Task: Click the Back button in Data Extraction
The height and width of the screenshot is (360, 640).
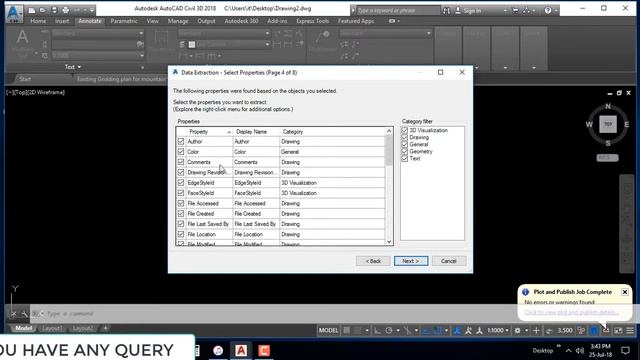Action: 373,261
